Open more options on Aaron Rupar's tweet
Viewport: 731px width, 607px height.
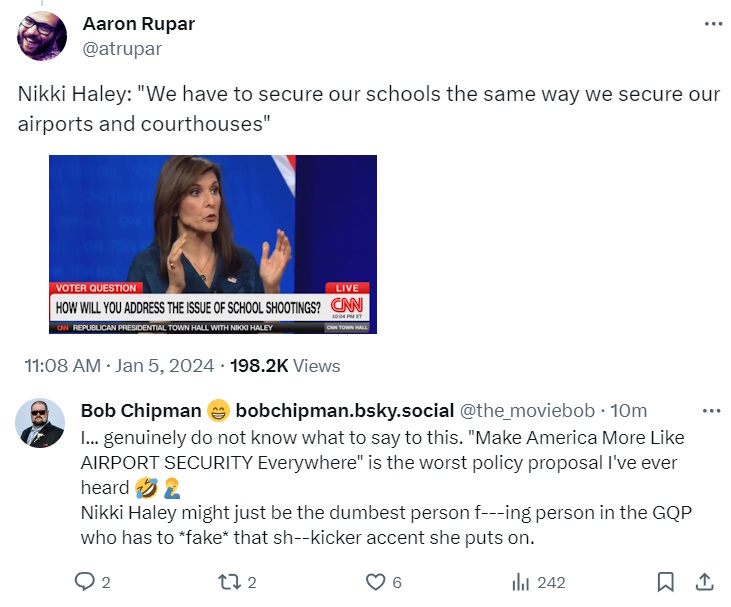point(712,24)
